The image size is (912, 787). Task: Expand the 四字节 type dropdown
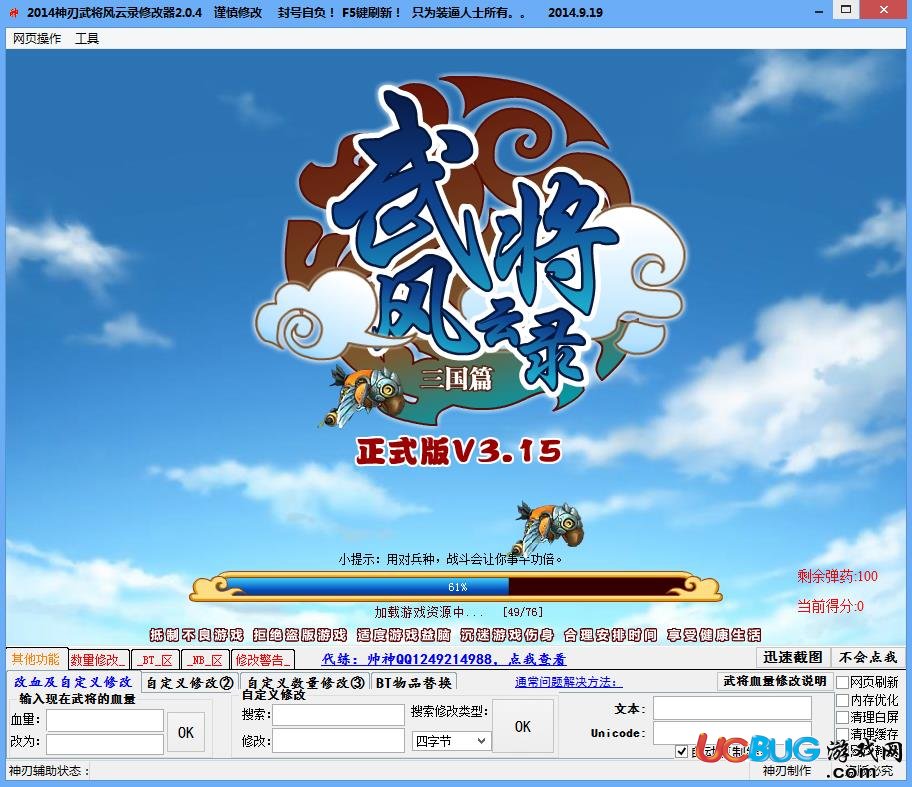451,741
